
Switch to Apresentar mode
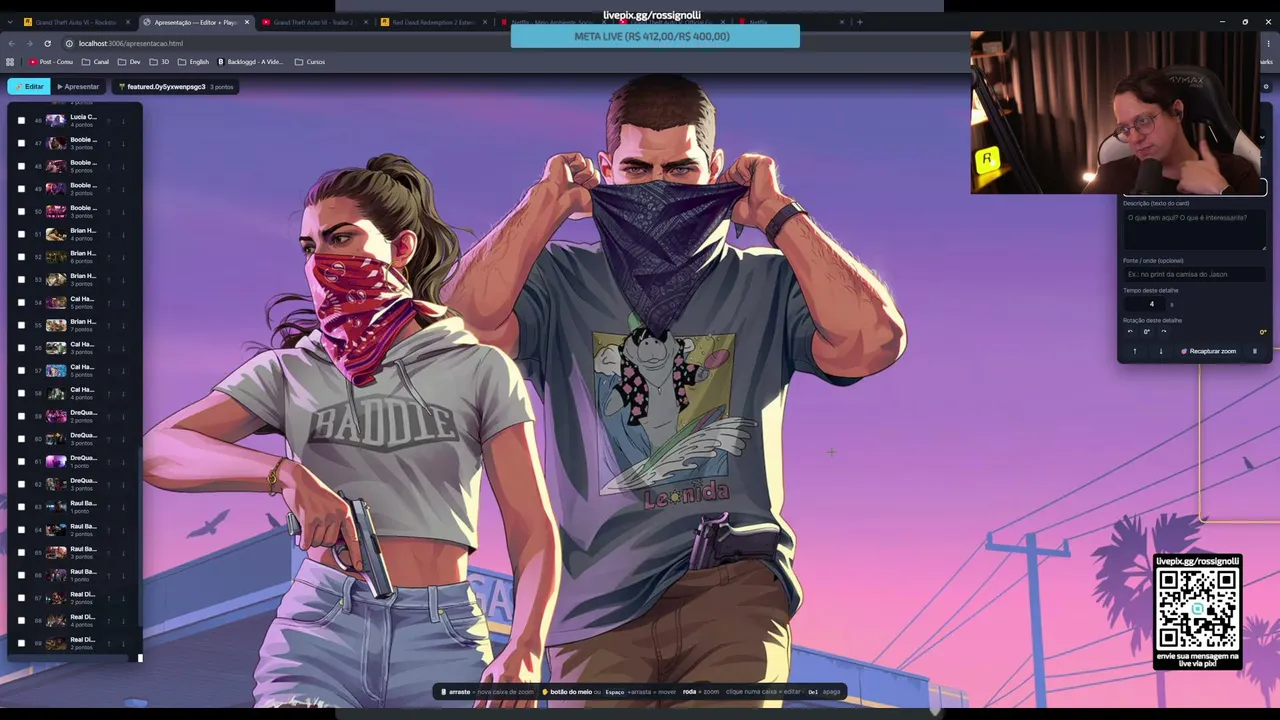point(78,87)
